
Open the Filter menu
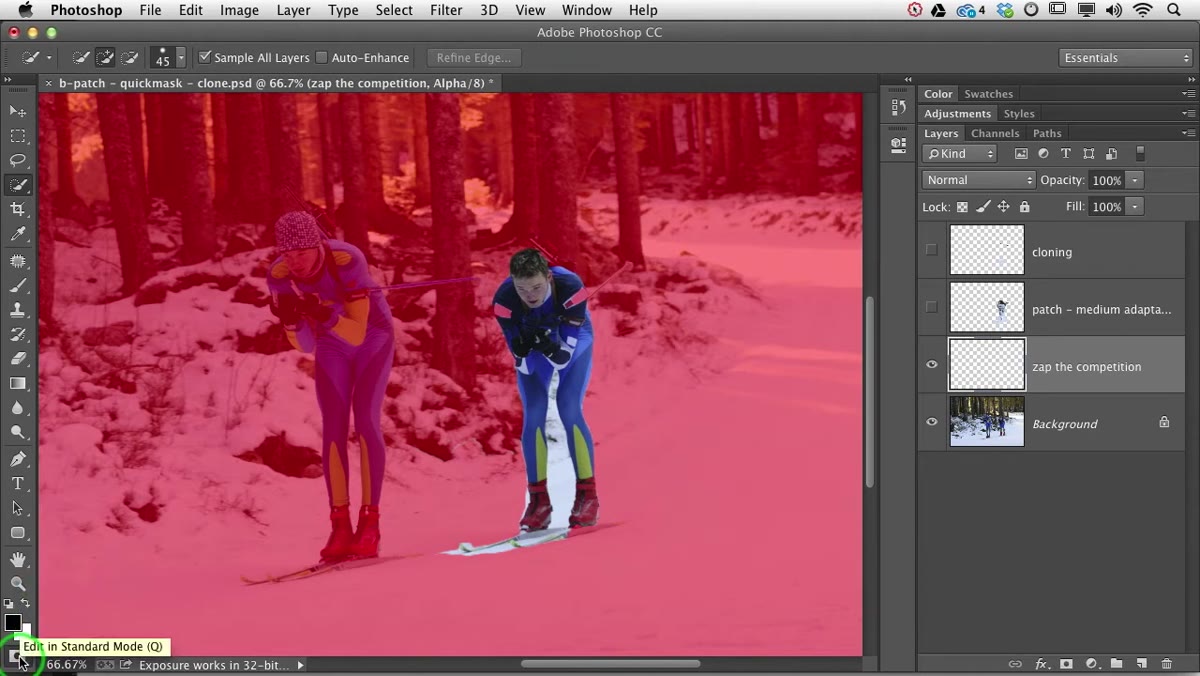click(x=446, y=10)
